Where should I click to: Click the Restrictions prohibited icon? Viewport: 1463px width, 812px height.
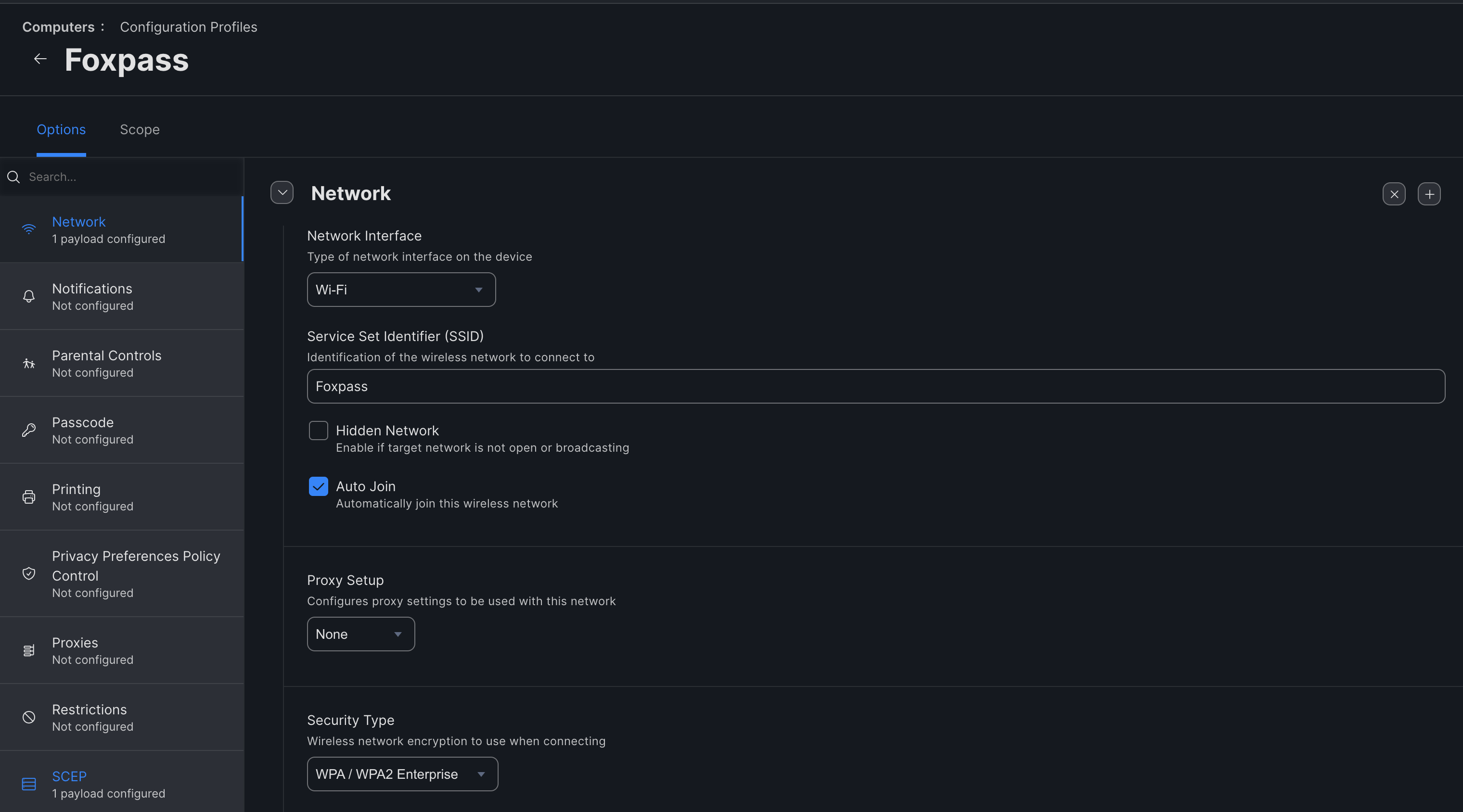(29, 718)
